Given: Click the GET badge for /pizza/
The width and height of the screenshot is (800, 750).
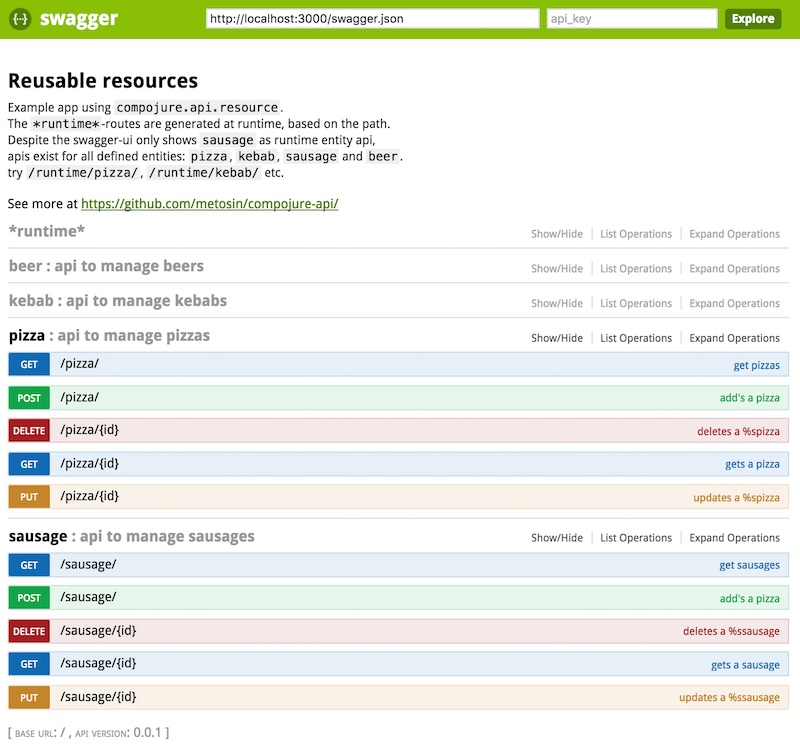Looking at the screenshot, I should [x=29, y=364].
